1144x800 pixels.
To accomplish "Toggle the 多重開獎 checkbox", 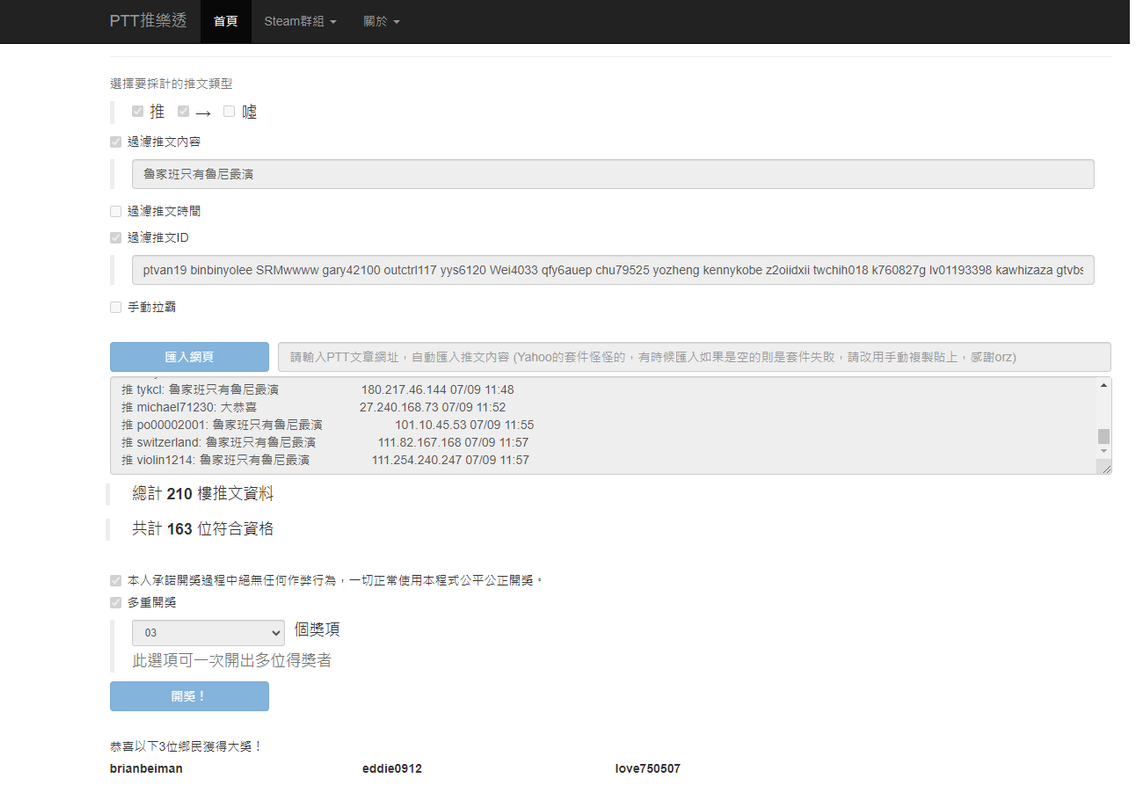I will [115, 602].
